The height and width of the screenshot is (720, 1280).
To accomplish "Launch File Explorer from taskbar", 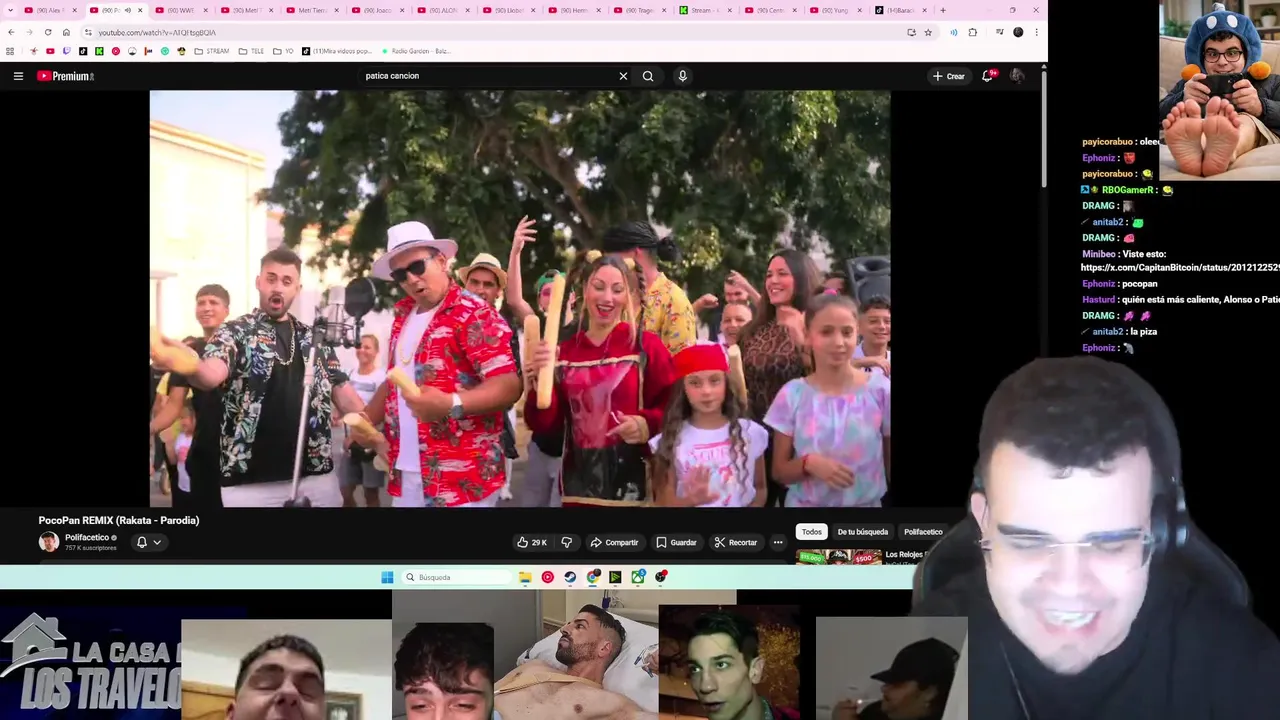I will (x=525, y=577).
